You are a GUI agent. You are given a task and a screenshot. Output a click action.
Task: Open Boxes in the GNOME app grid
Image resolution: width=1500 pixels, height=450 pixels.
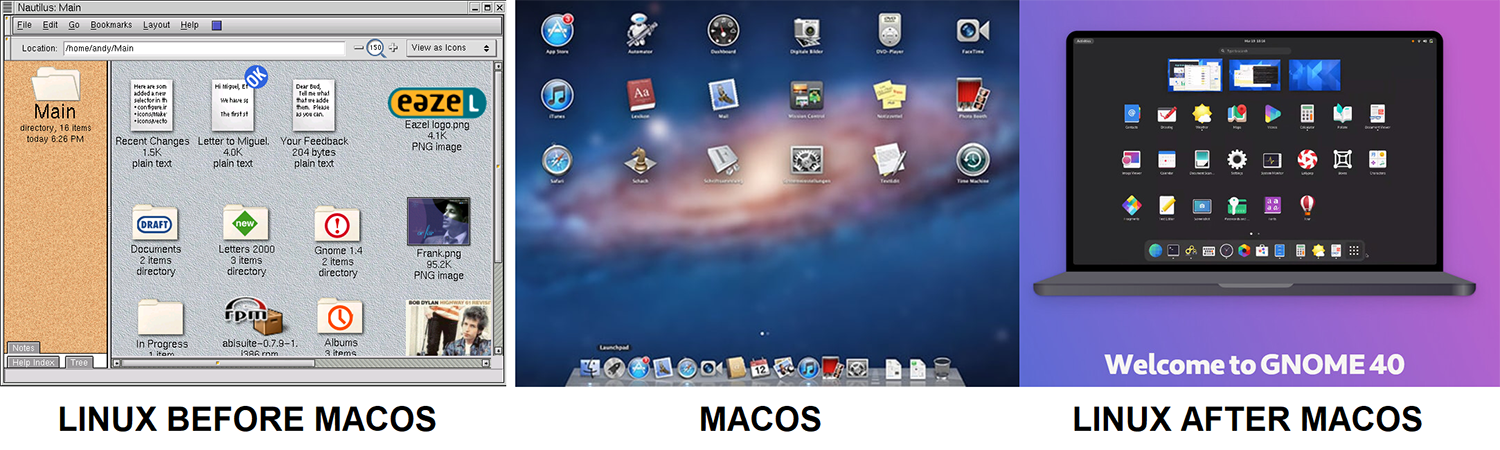pos(1342,159)
